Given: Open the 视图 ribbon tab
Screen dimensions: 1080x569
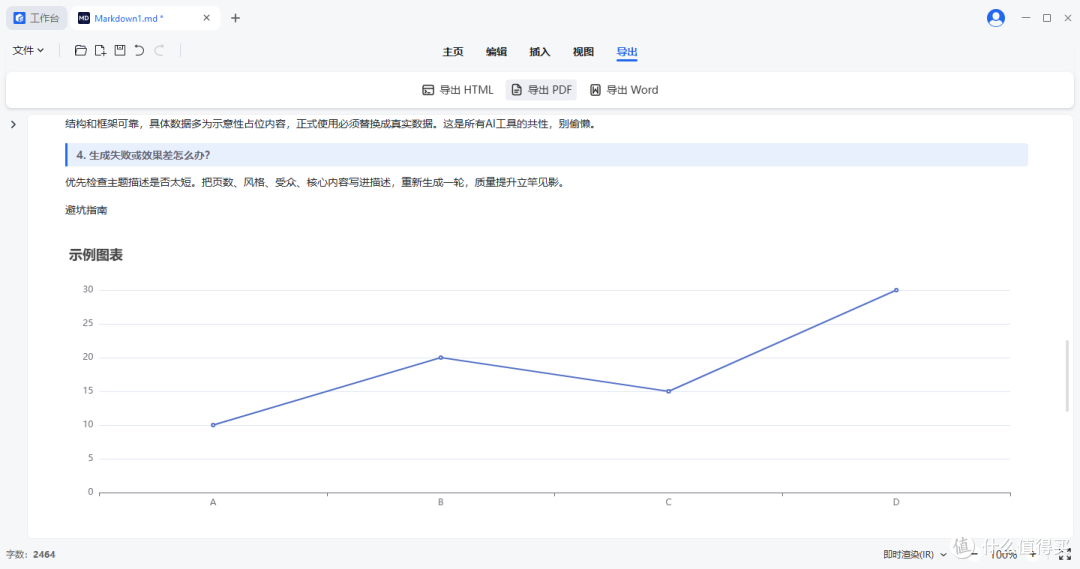Looking at the screenshot, I should (x=583, y=52).
